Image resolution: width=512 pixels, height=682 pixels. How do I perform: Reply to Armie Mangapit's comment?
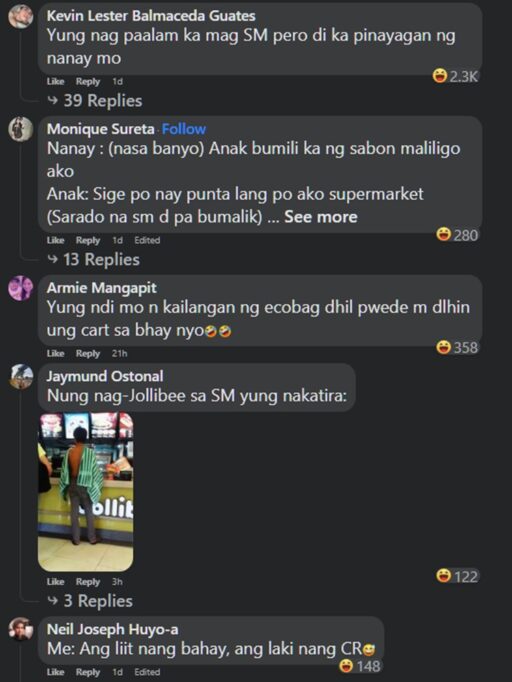click(88, 353)
